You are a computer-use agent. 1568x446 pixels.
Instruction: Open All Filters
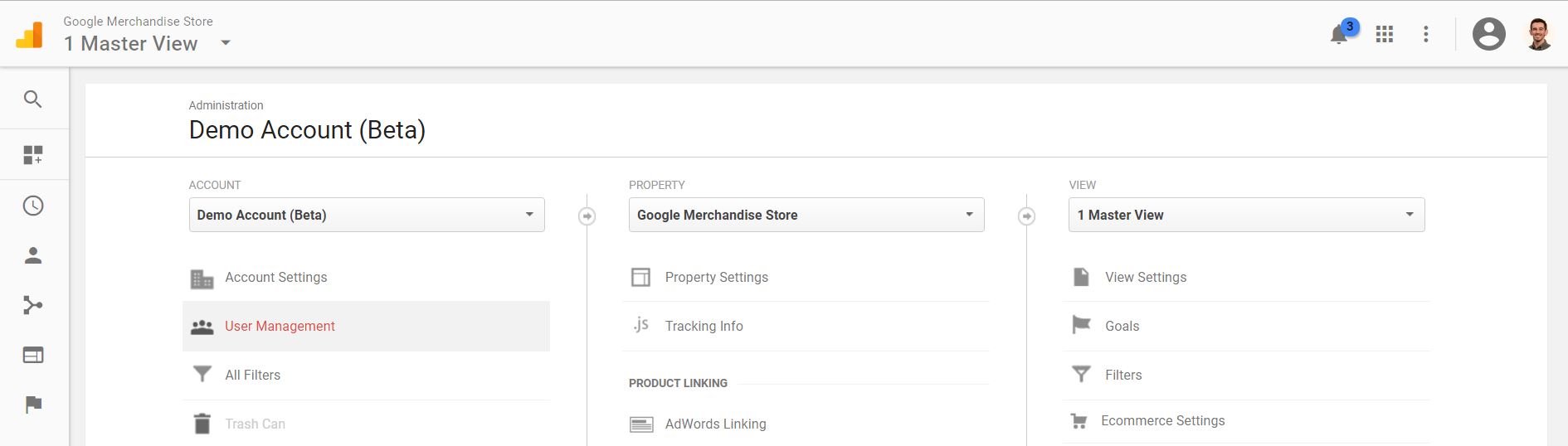point(252,376)
